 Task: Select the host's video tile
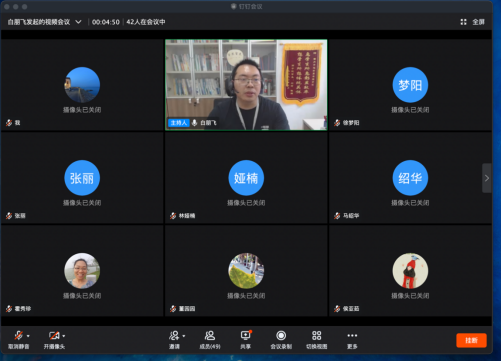pyautogui.click(x=246, y=85)
